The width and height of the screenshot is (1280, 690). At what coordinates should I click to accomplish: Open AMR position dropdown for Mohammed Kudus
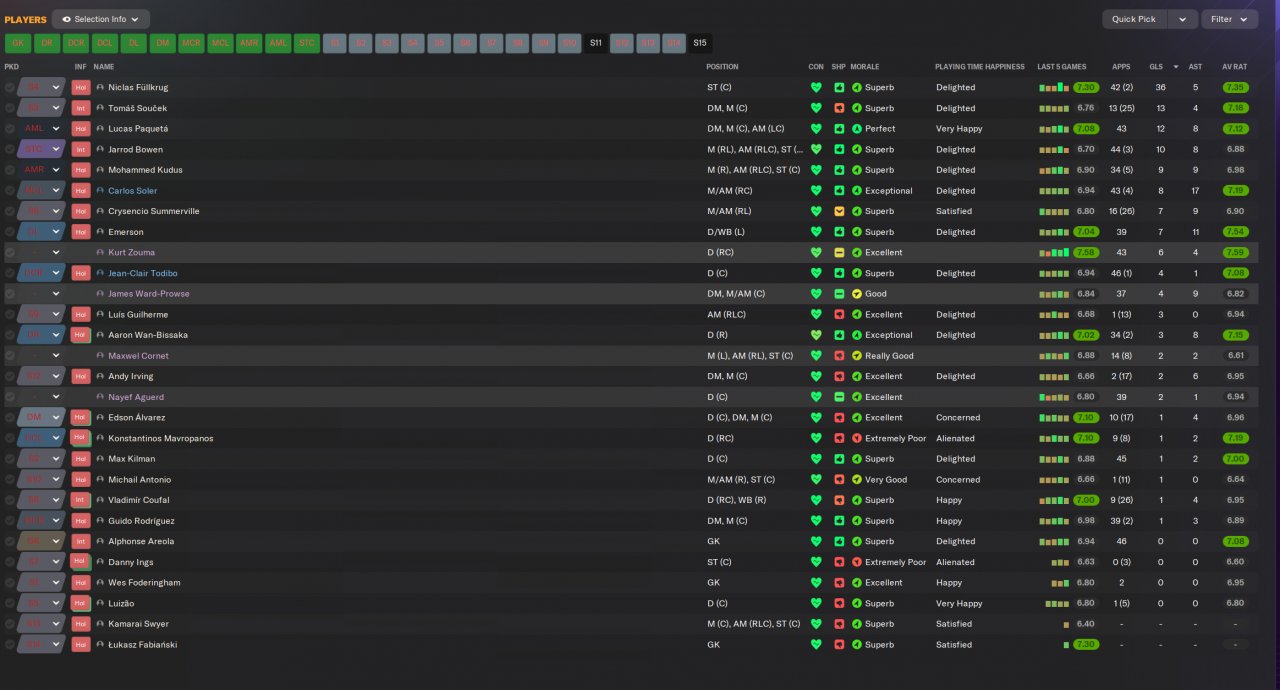tap(56, 170)
